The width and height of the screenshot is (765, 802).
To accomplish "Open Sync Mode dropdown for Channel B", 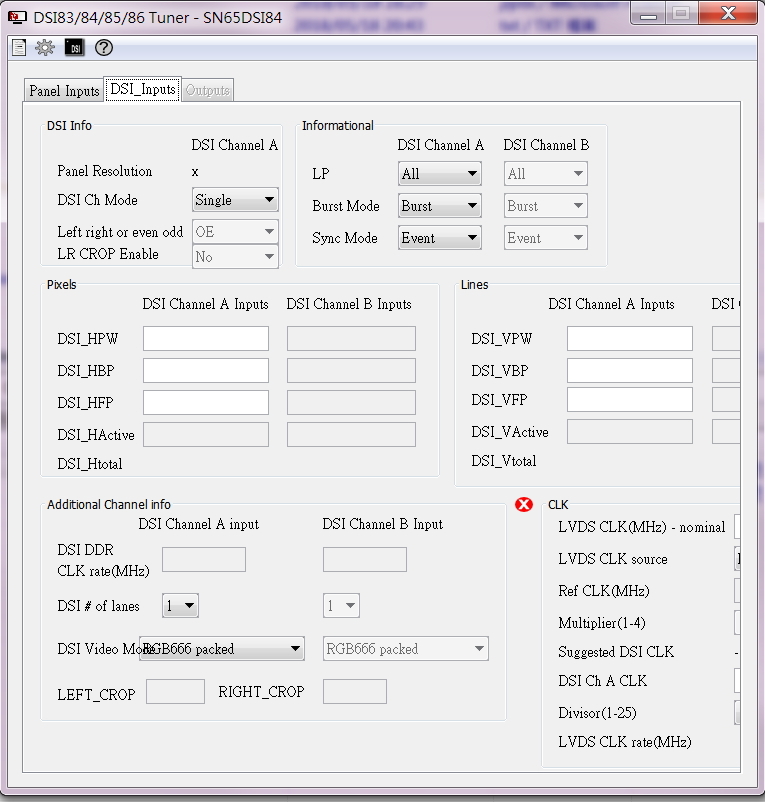I will click(546, 238).
